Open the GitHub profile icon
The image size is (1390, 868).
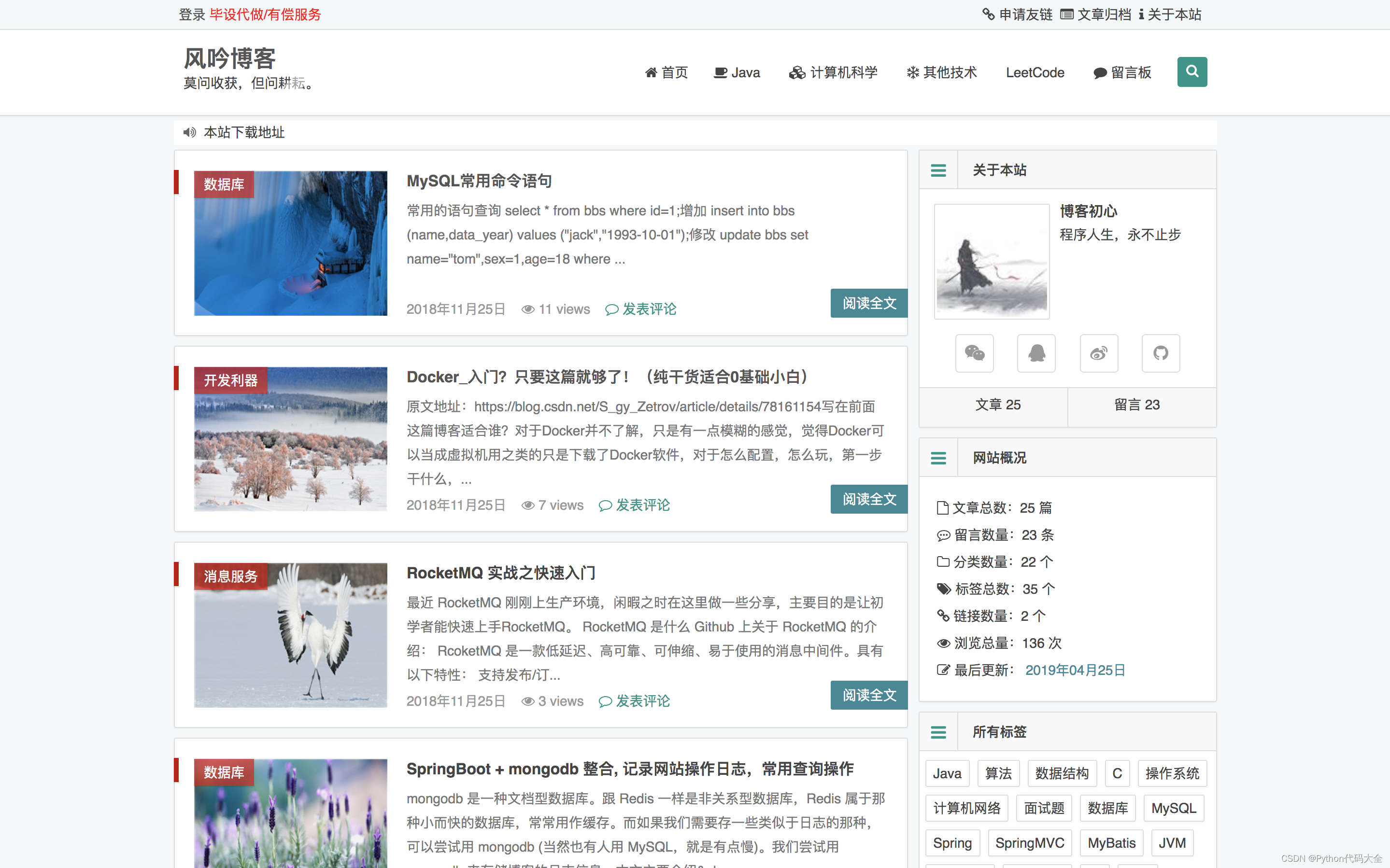click(x=1161, y=353)
